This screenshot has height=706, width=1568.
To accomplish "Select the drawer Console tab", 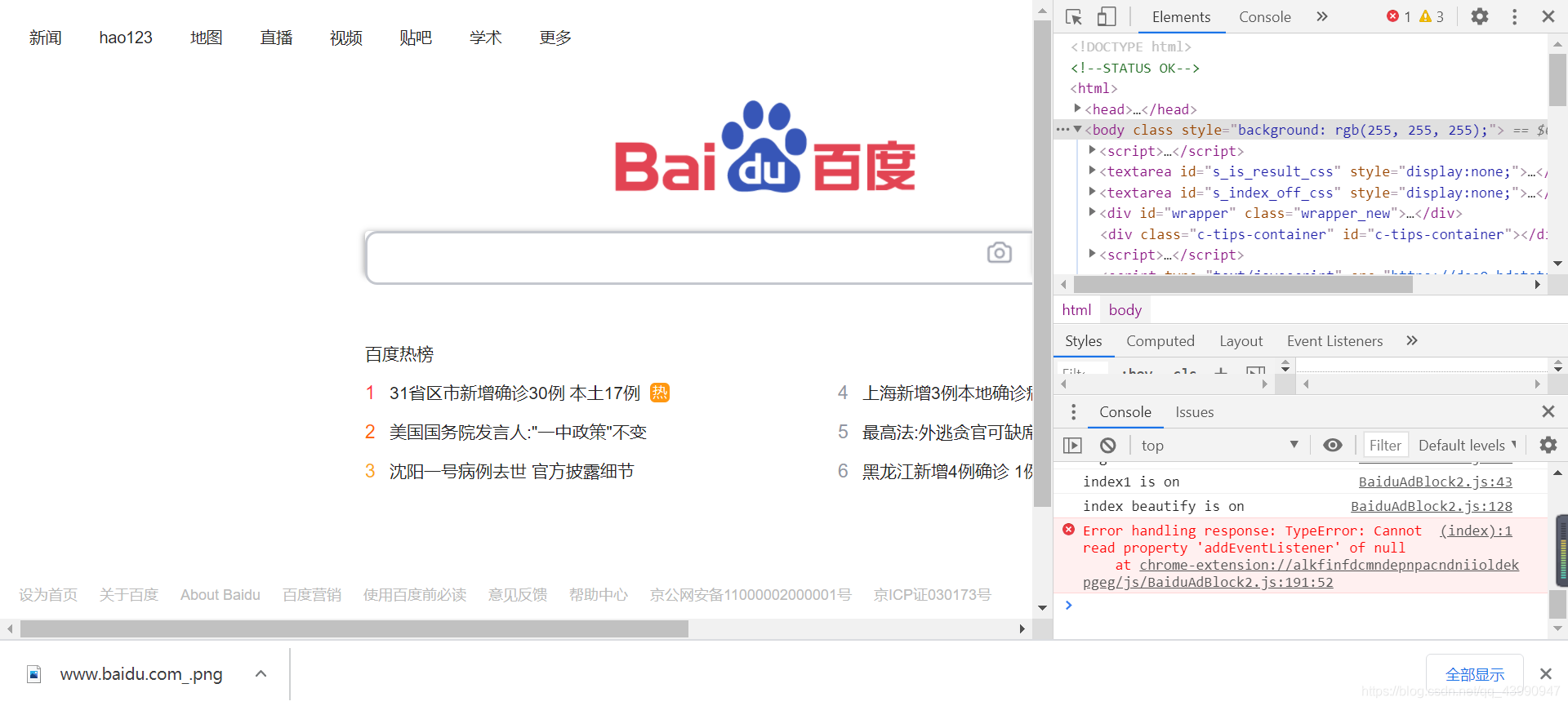I will coord(1125,412).
